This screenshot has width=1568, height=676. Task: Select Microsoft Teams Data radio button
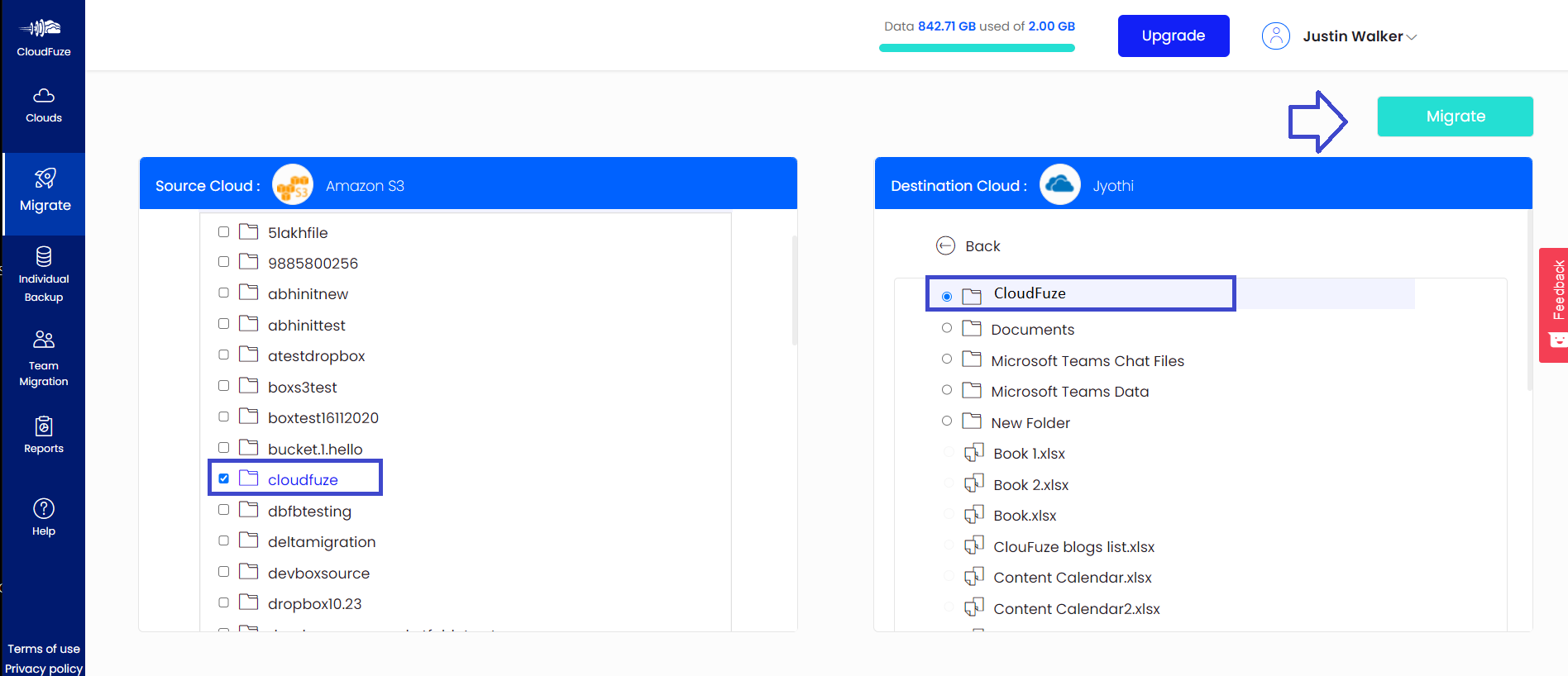tap(947, 390)
